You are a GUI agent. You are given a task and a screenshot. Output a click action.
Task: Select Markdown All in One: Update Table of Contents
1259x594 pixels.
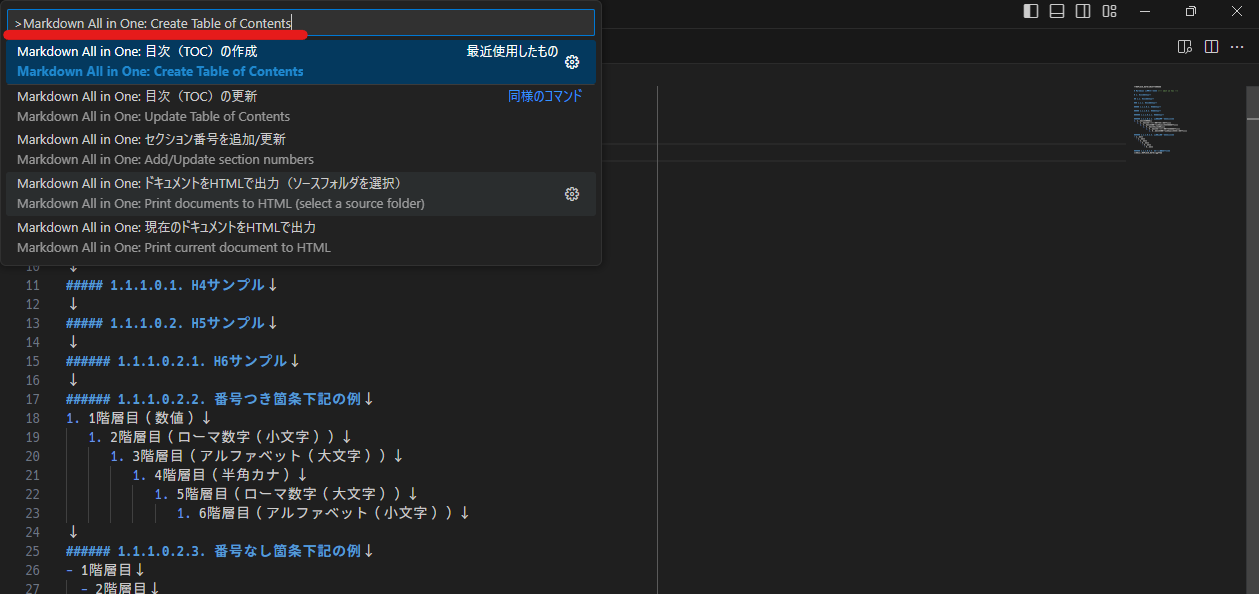(x=300, y=106)
